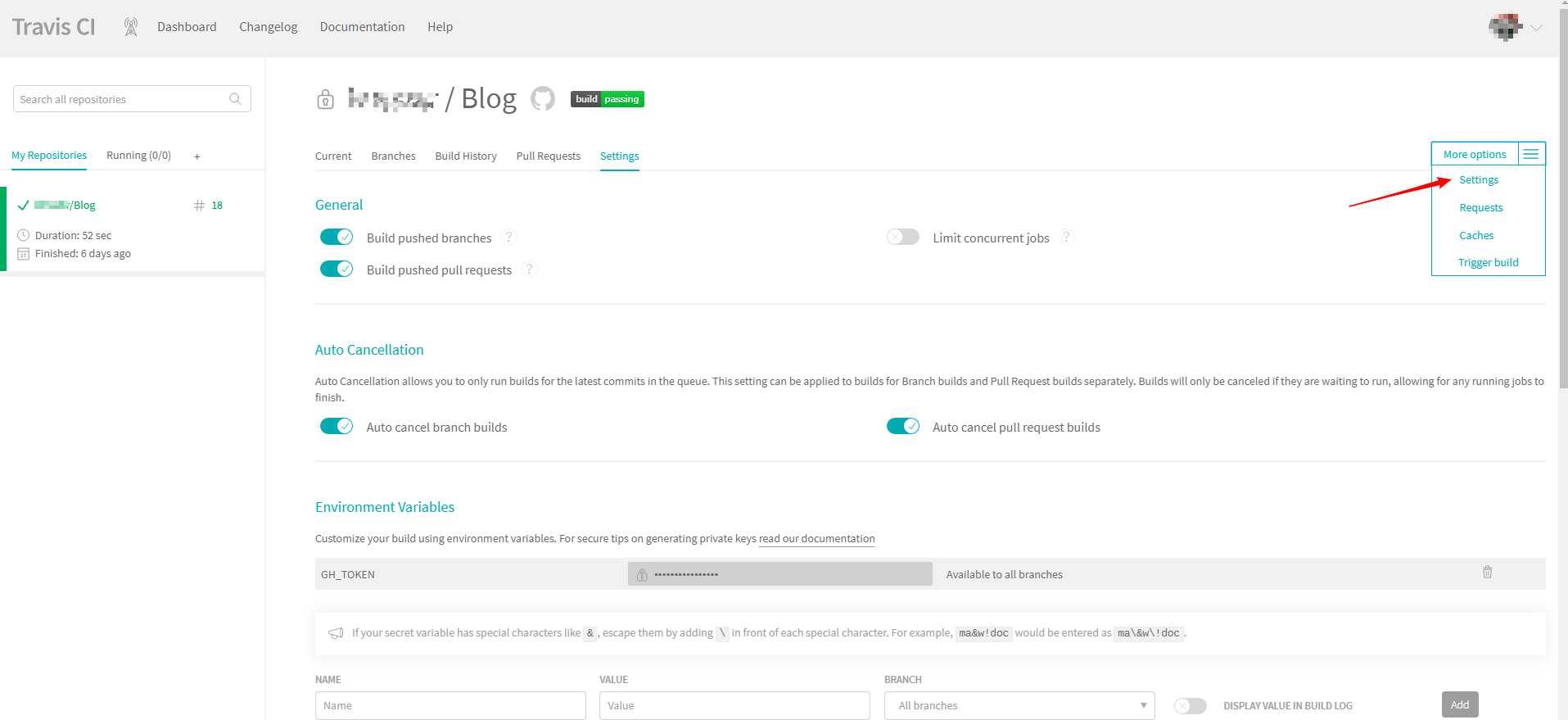Click the More options button
Viewport: 1568px width, 720px height.
point(1475,154)
